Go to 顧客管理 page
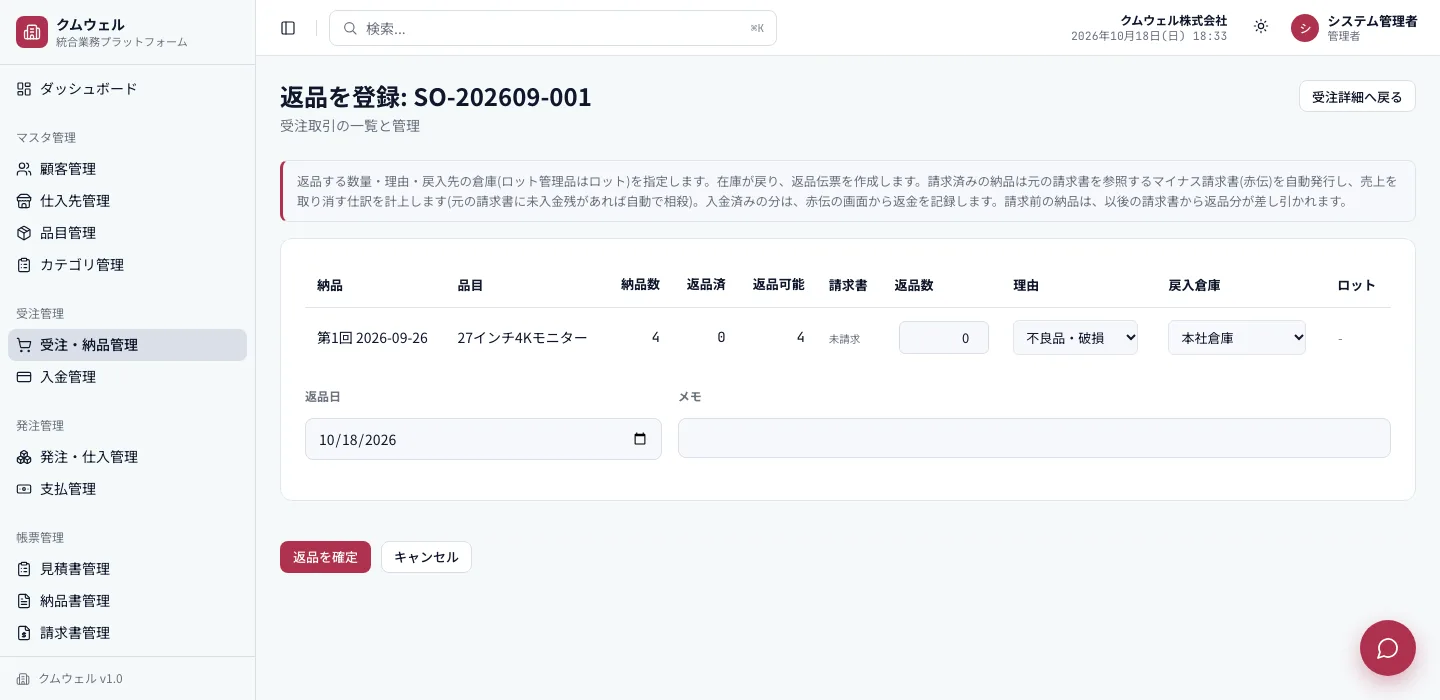 (x=127, y=169)
